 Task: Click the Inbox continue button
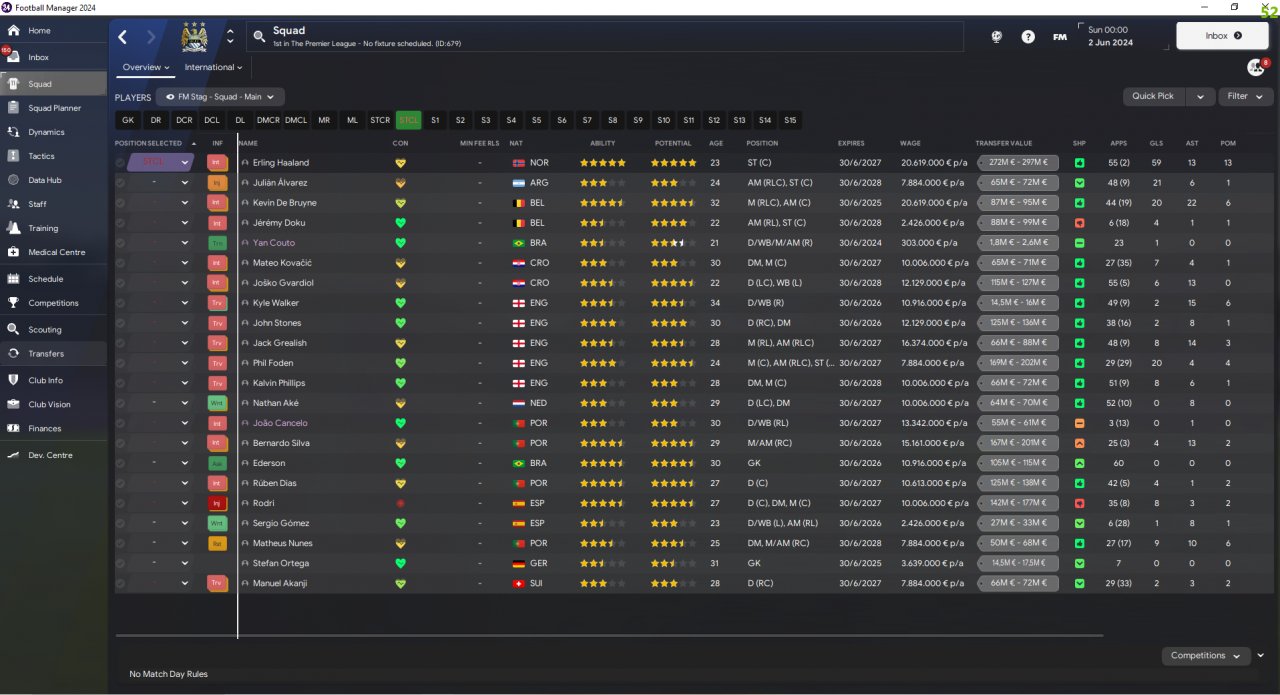coord(1223,36)
